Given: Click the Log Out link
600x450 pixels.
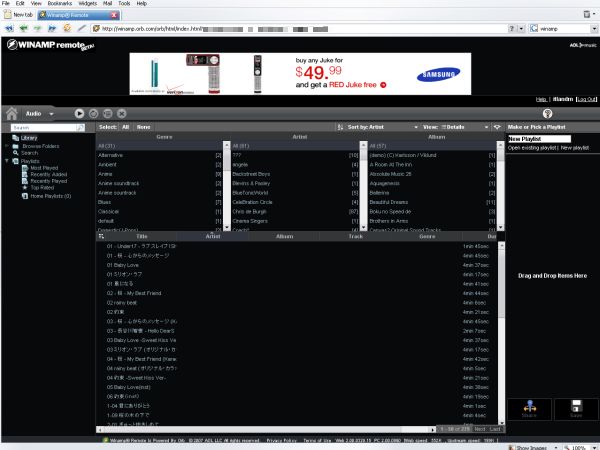Looking at the screenshot, I should click(x=587, y=99).
